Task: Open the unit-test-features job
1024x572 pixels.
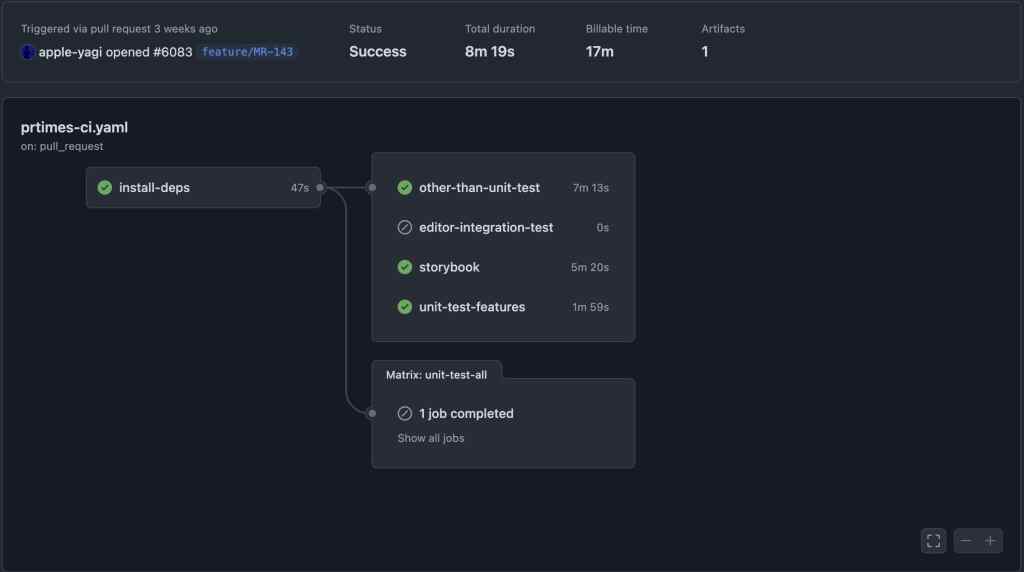Action: (472, 307)
